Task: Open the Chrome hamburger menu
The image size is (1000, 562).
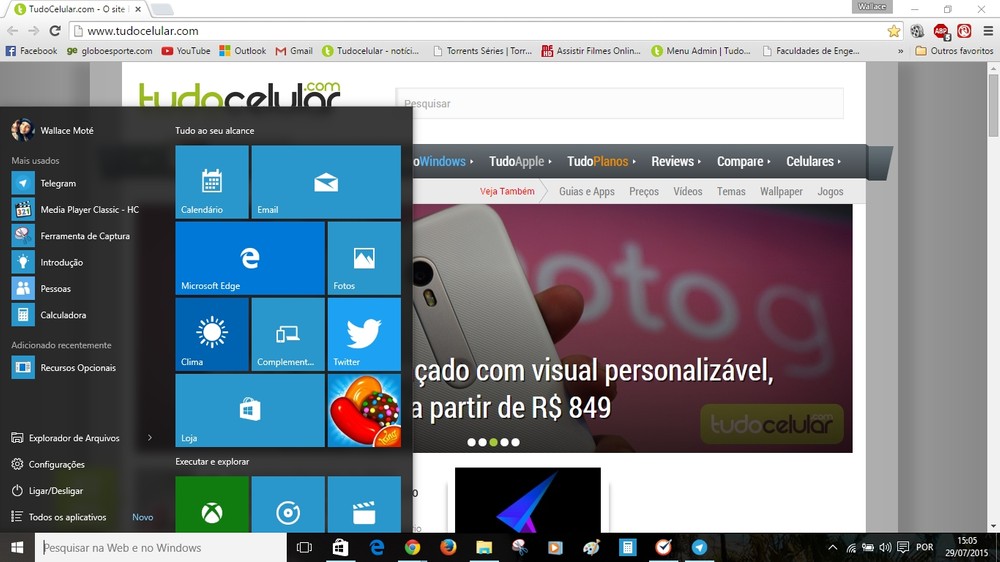Action: point(988,31)
